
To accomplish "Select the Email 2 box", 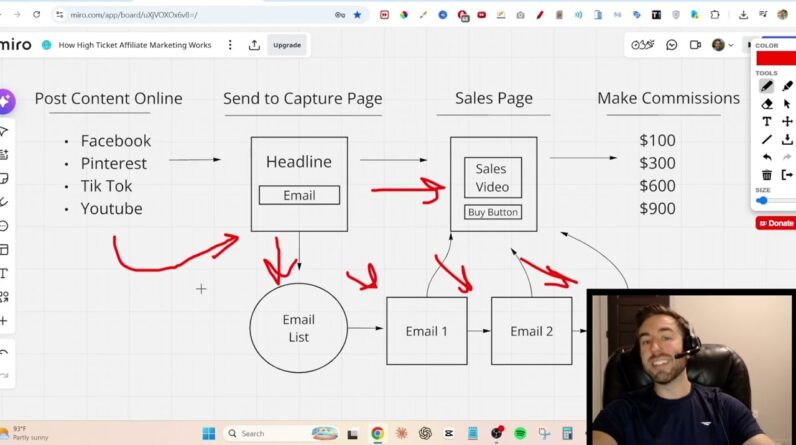I will point(532,331).
